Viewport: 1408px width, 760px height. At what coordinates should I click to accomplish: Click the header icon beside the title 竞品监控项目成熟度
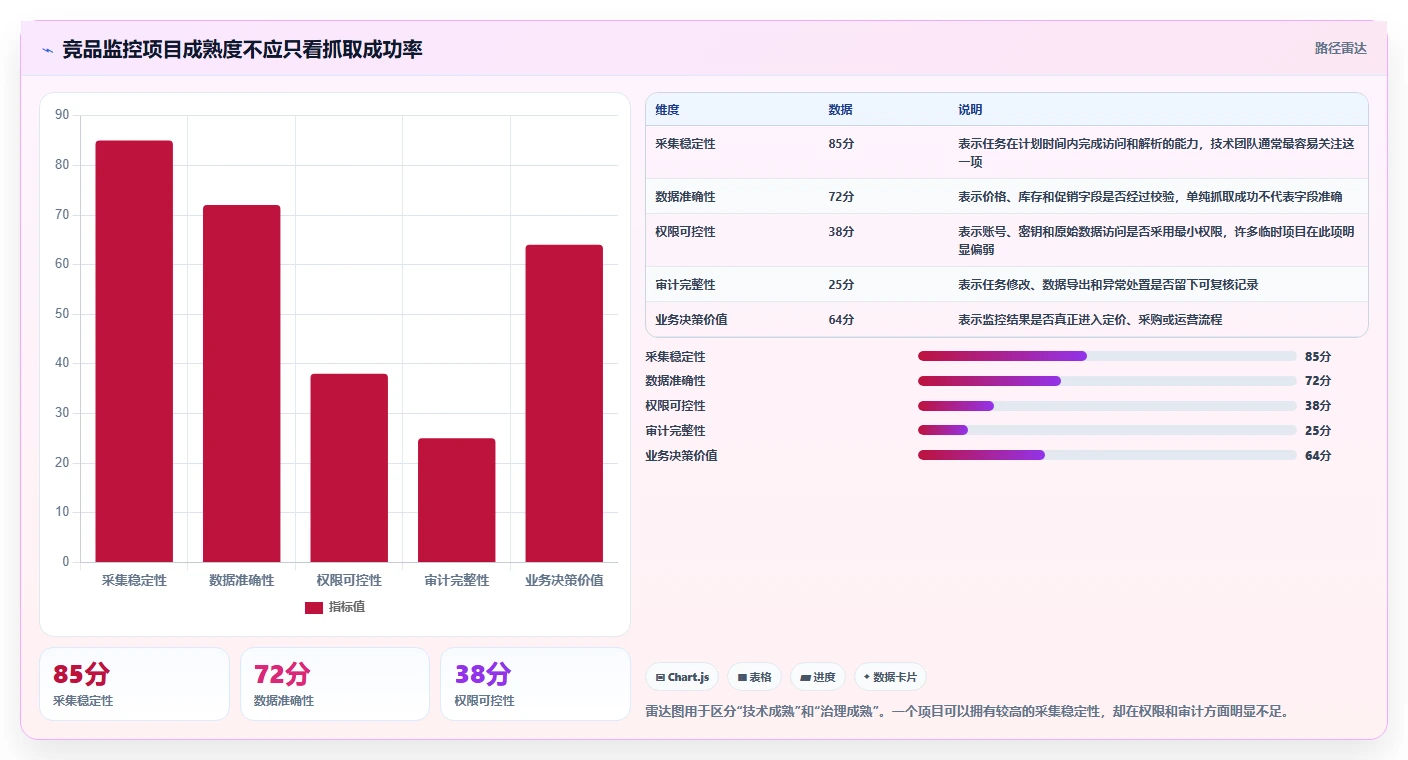47,49
